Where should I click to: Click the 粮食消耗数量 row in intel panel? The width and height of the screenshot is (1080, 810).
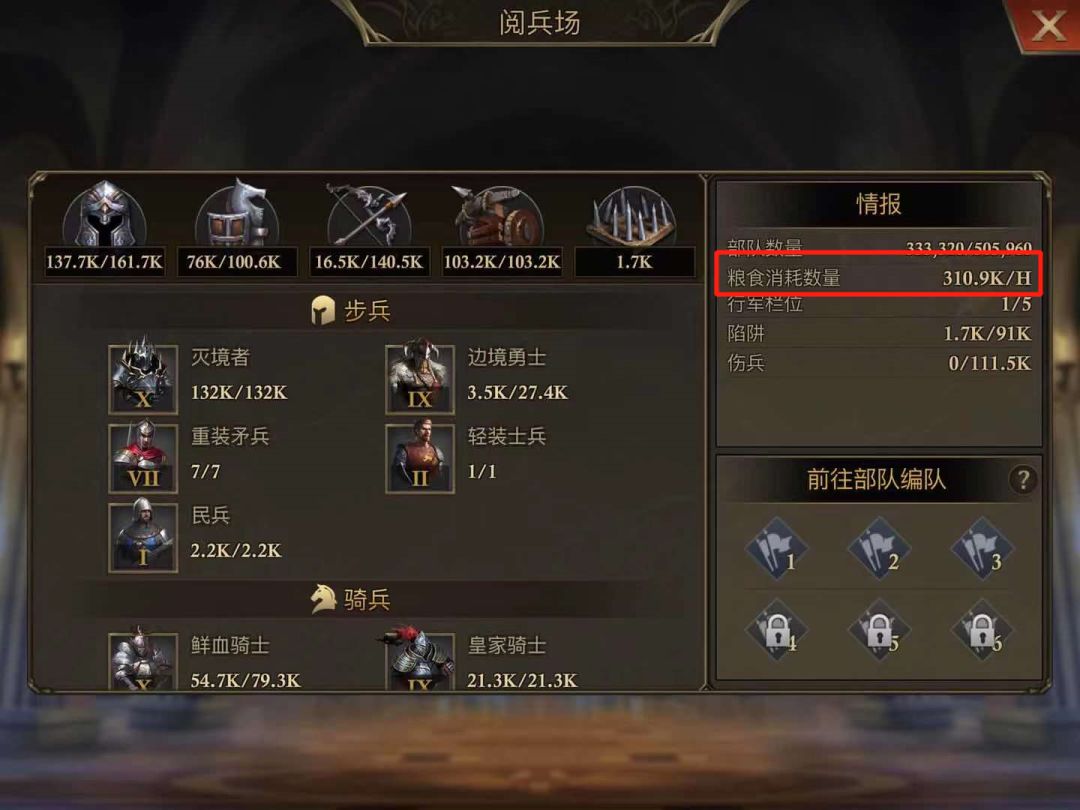(x=879, y=278)
